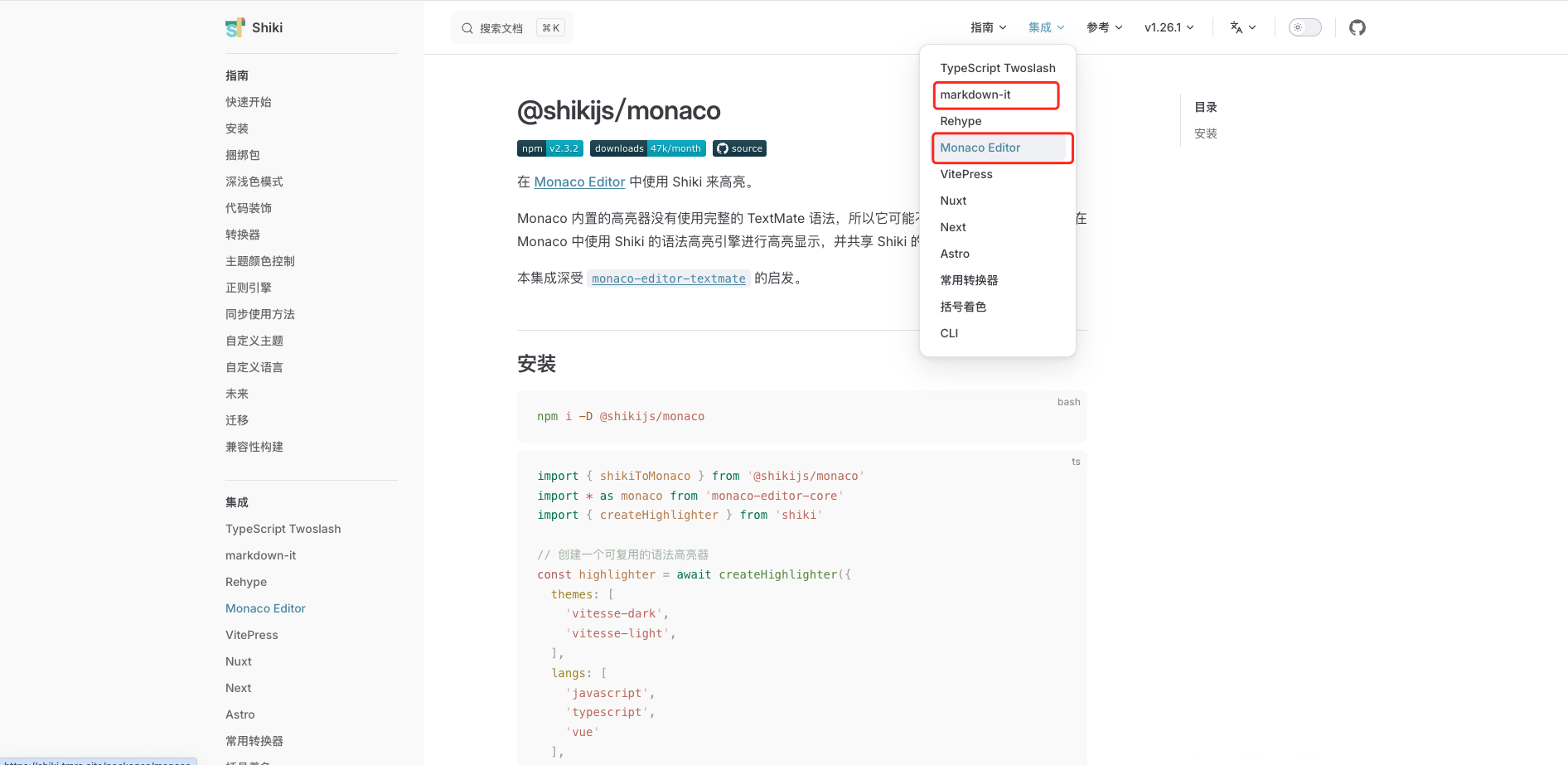1568x765 pixels.
Task: Open markdown-it in the sidebar
Action: click(261, 555)
